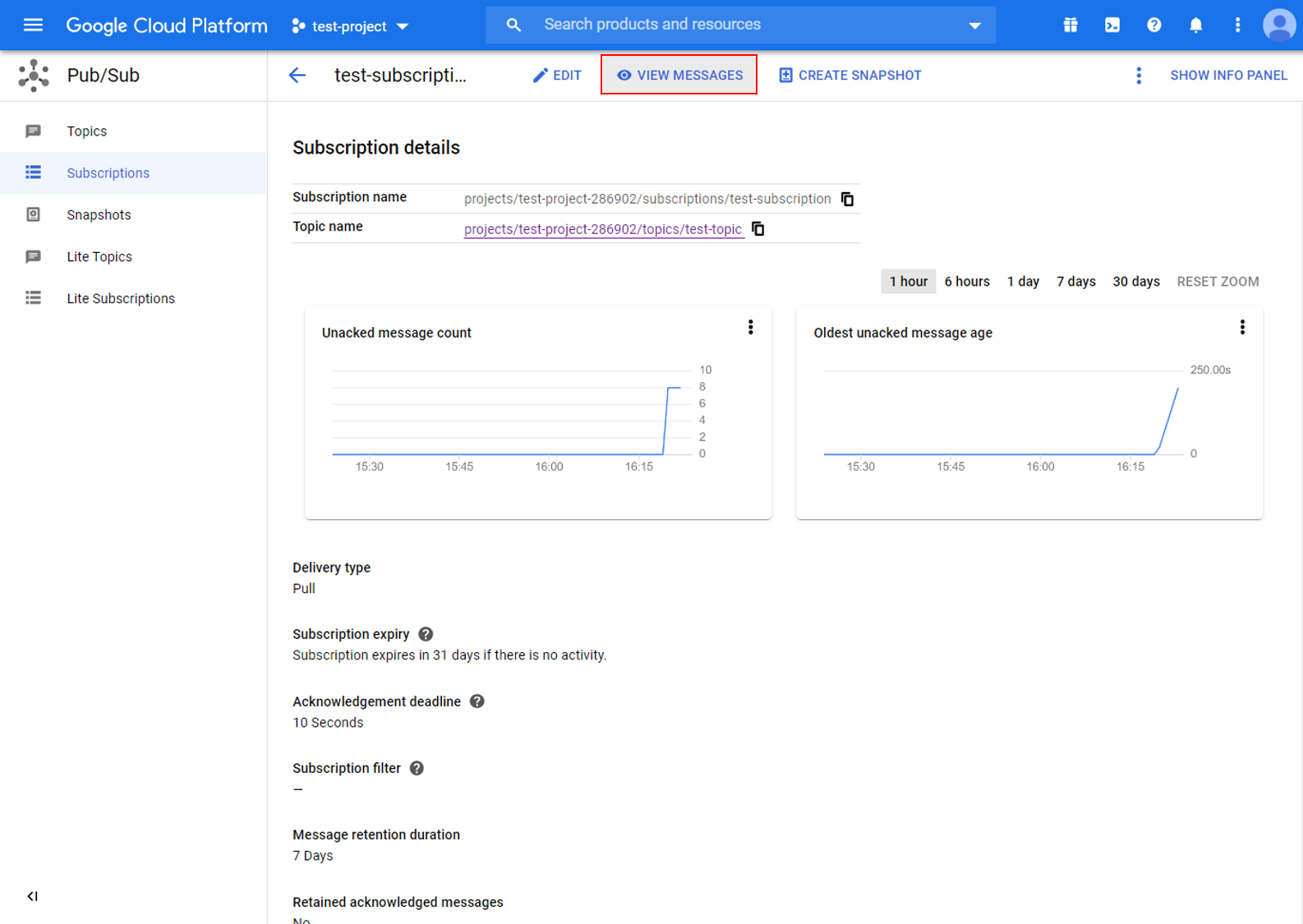Click the 10 Seconds acknowledgement deadline value
Image resolution: width=1303 pixels, height=924 pixels.
pos(328,723)
